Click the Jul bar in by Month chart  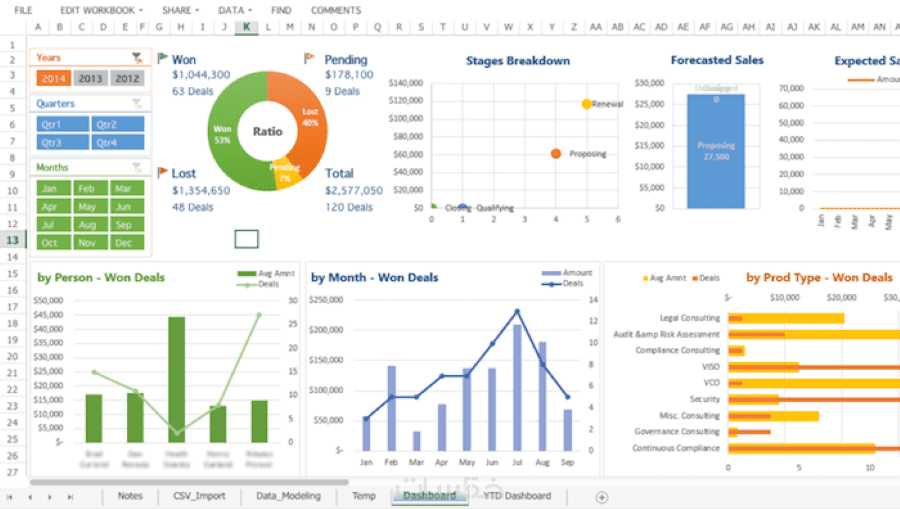pos(517,387)
